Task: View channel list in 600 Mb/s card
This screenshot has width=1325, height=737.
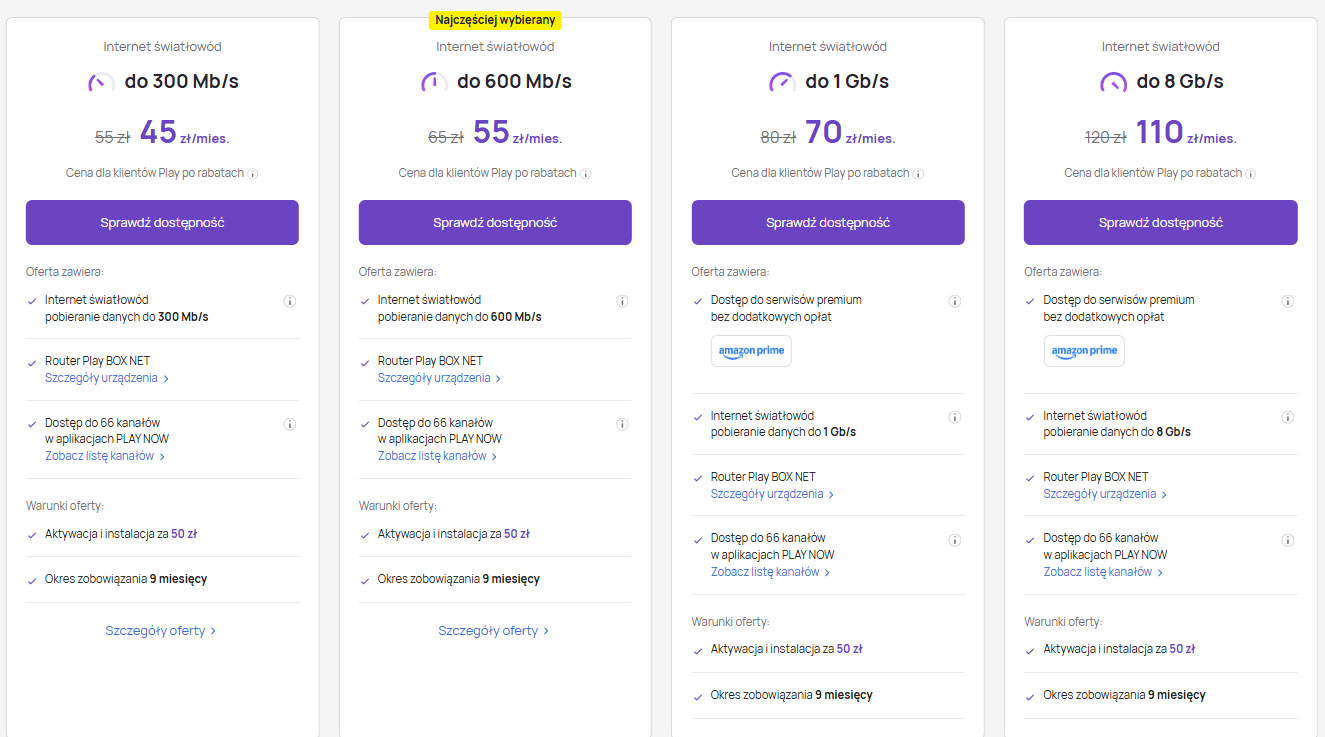Action: click(x=438, y=456)
